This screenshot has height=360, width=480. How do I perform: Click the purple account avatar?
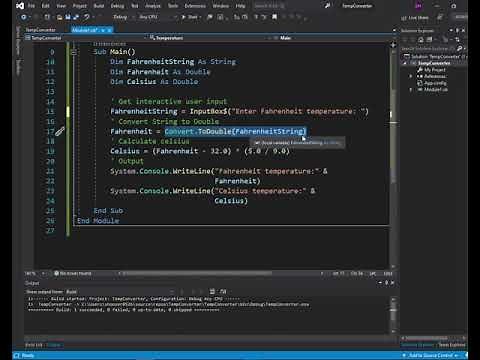419,6
